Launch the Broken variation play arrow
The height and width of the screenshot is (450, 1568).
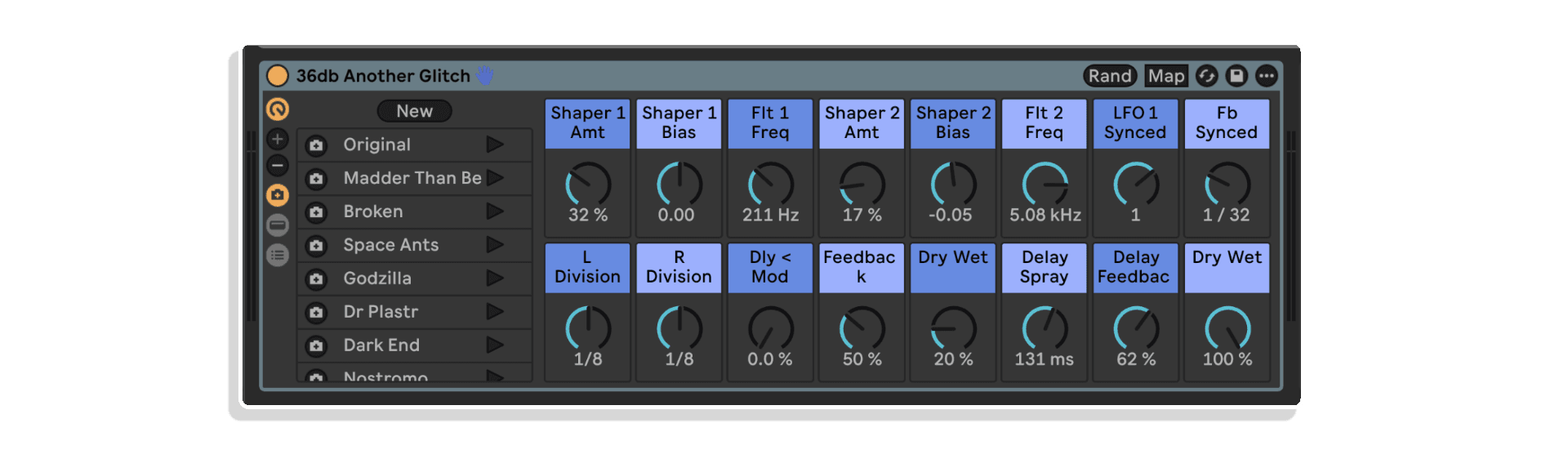(x=495, y=212)
